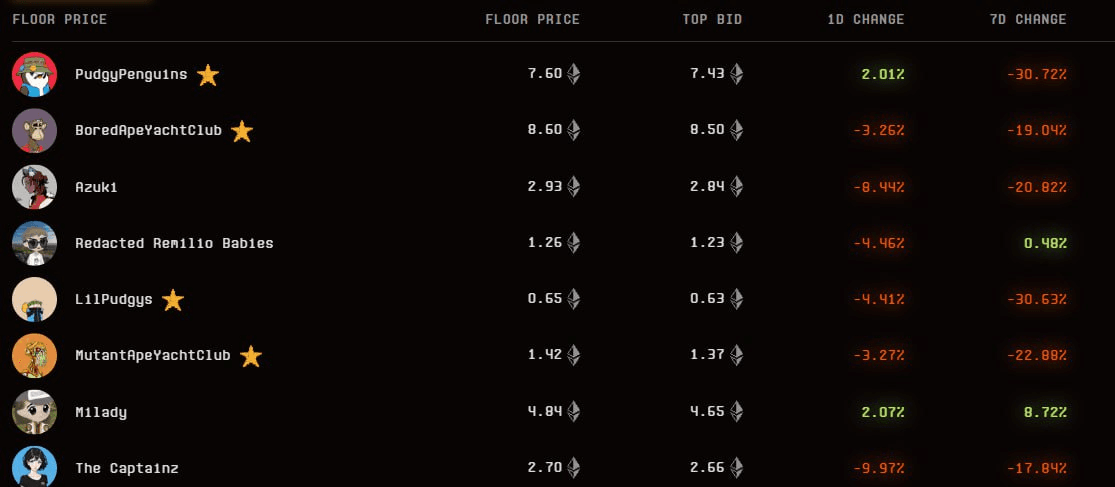
Task: Toggle the LilPudgys favorite star
Action: point(173,300)
